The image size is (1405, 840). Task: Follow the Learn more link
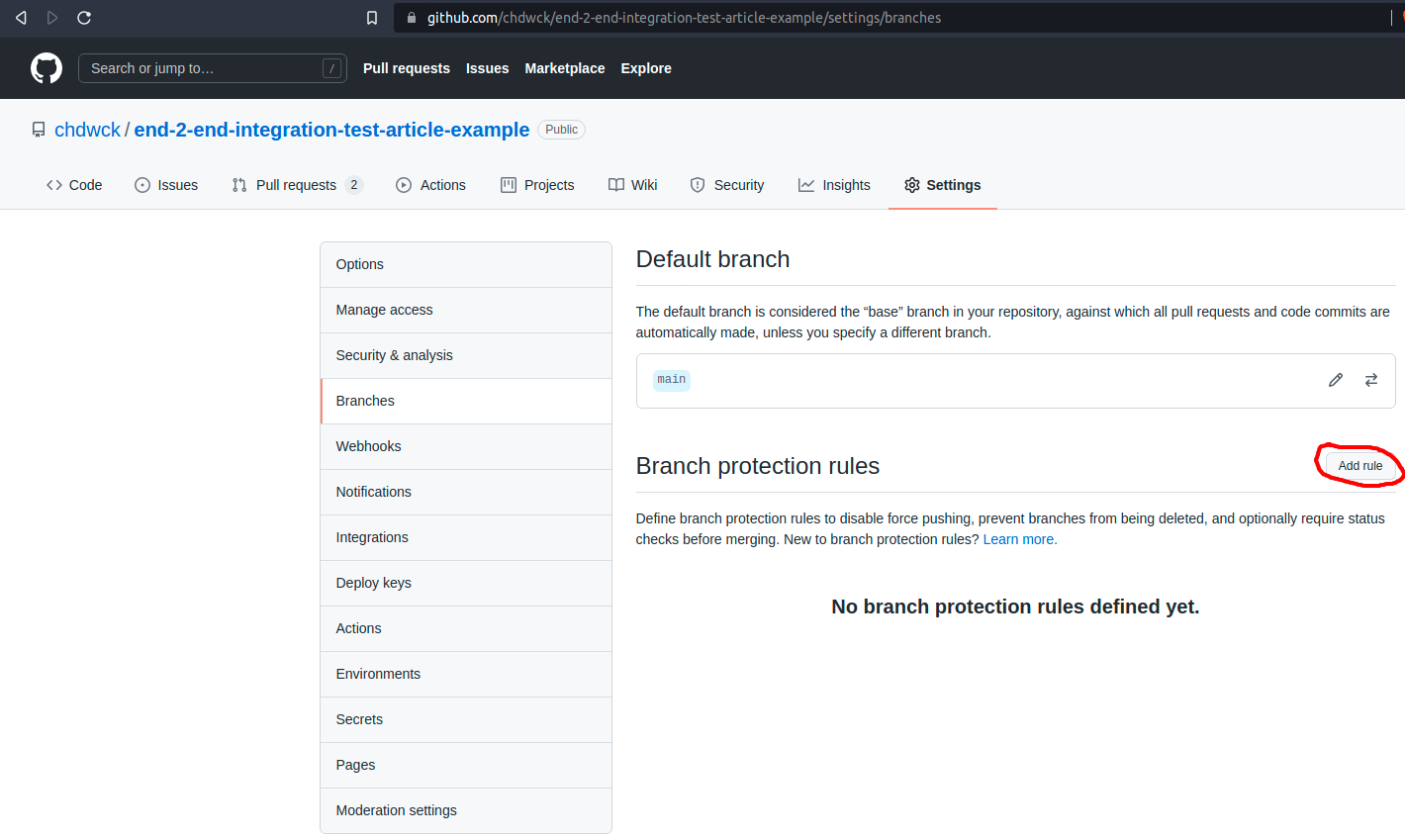[1019, 539]
